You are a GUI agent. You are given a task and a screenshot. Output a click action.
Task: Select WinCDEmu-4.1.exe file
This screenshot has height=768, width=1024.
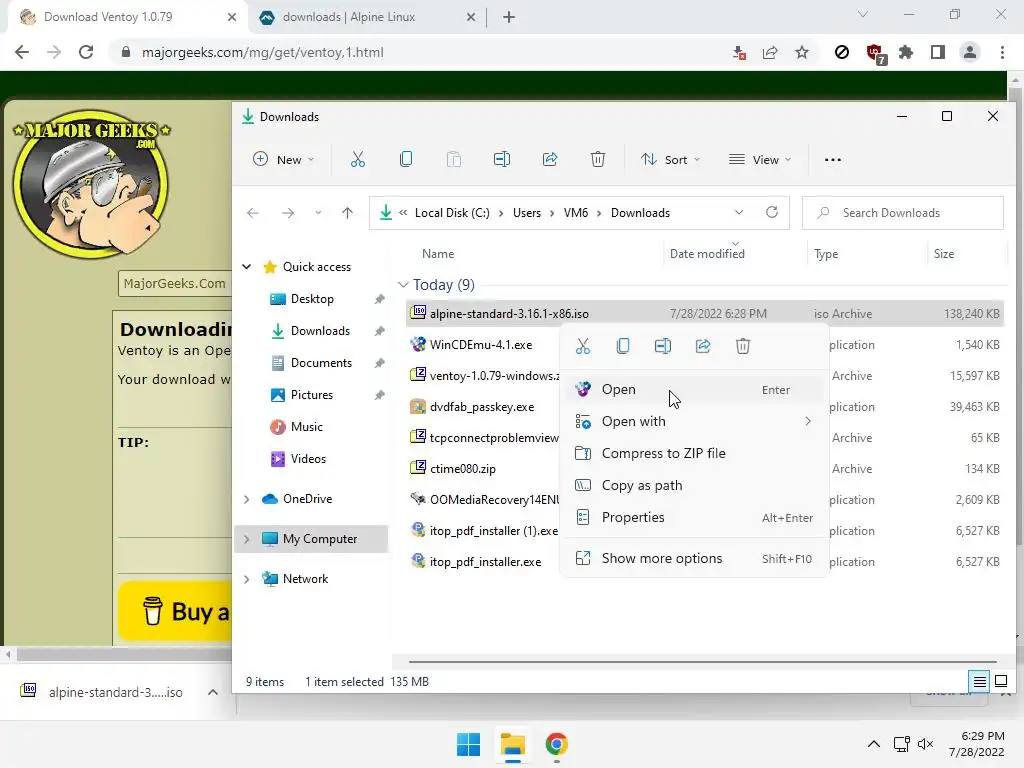481,345
